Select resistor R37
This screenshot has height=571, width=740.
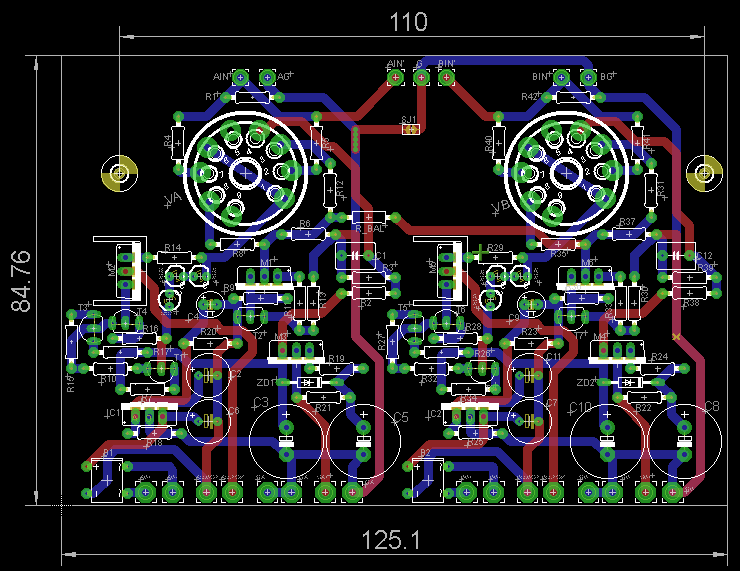tap(629, 234)
